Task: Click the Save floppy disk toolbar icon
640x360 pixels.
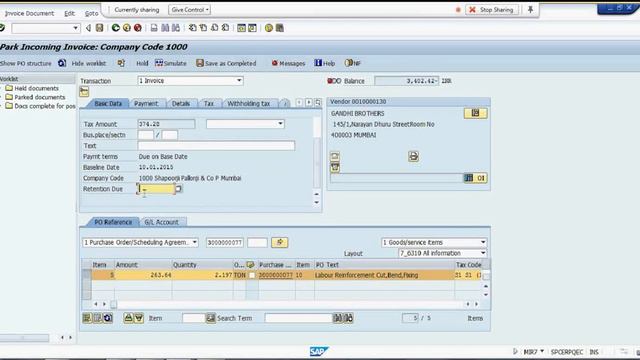Action: pos(99,28)
